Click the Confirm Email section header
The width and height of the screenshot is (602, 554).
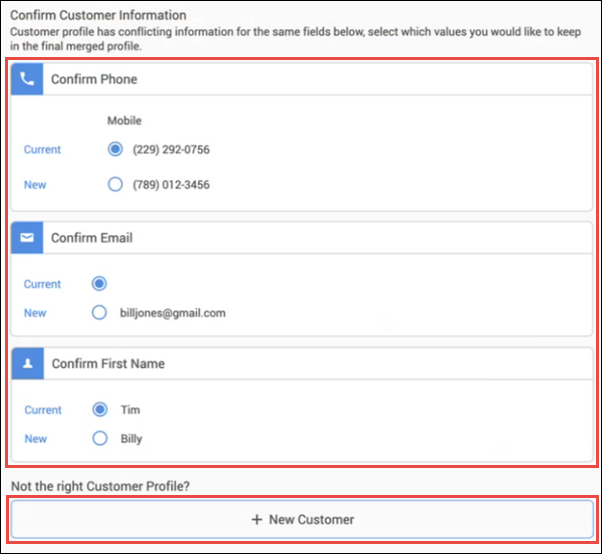tap(302, 238)
